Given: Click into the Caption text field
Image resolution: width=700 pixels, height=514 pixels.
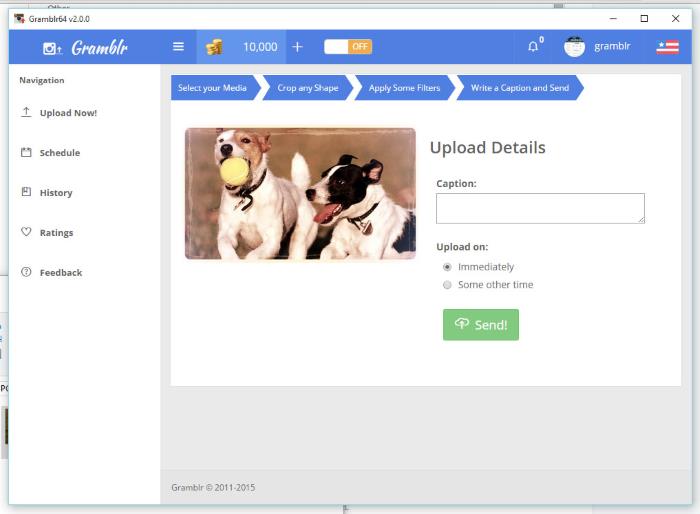Looking at the screenshot, I should tap(540, 208).
